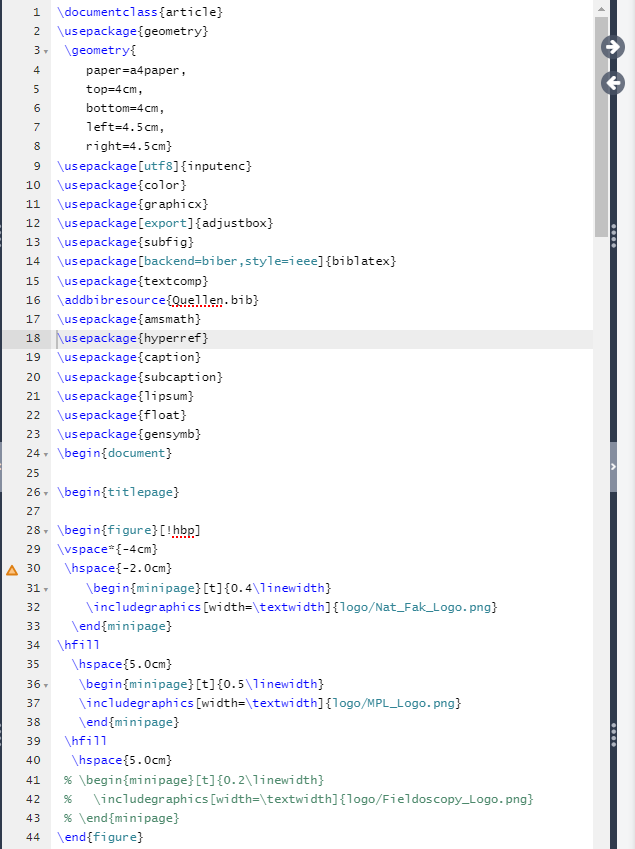Click on right=4.5cm} text
Image resolution: width=635 pixels, height=849 pixels.
coord(129,146)
